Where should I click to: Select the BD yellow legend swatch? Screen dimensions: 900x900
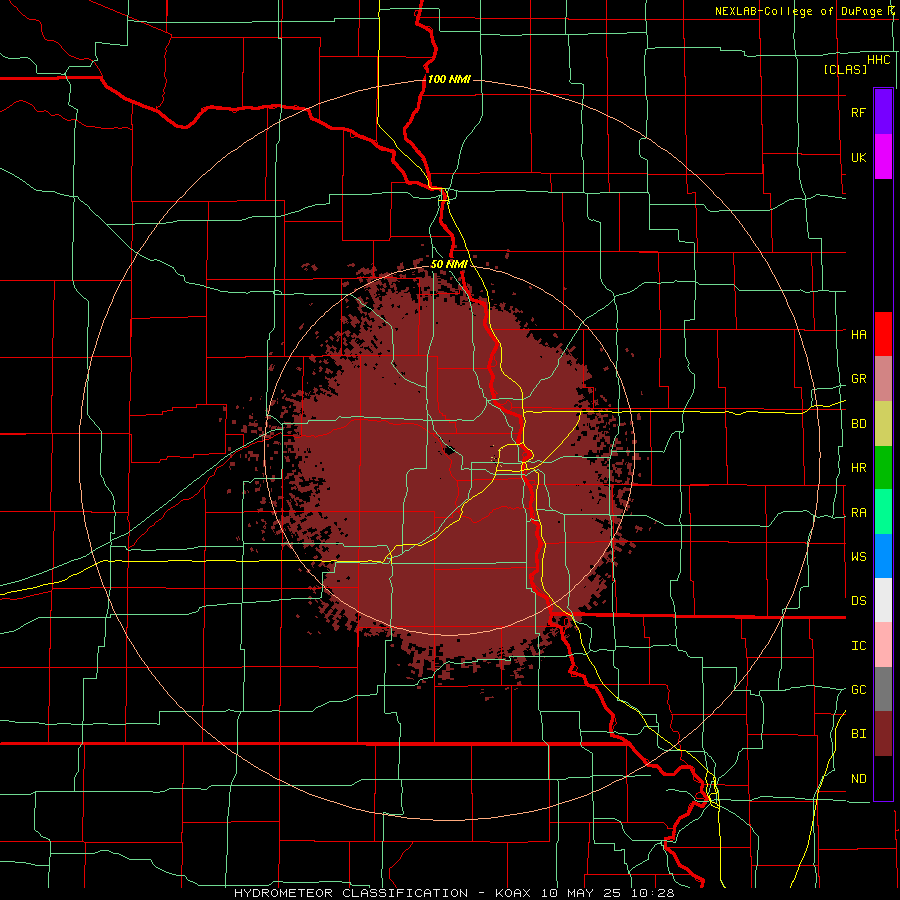click(x=883, y=423)
